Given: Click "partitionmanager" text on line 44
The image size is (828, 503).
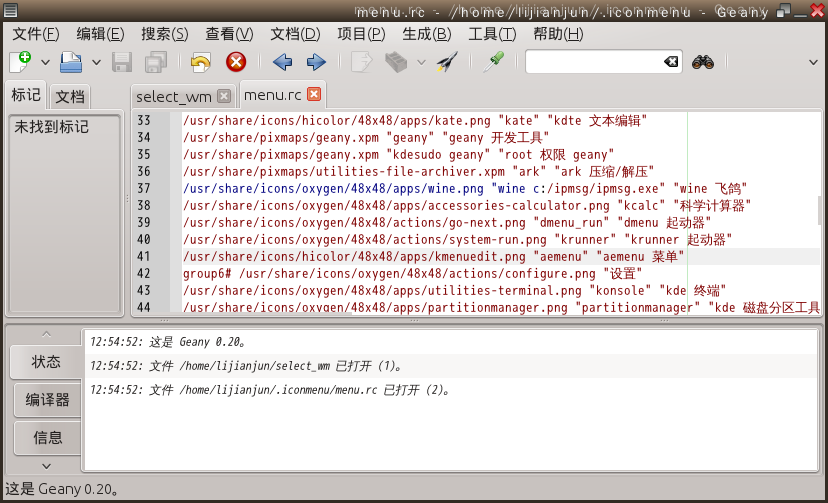Looking at the screenshot, I should pyautogui.click(x=637, y=307).
